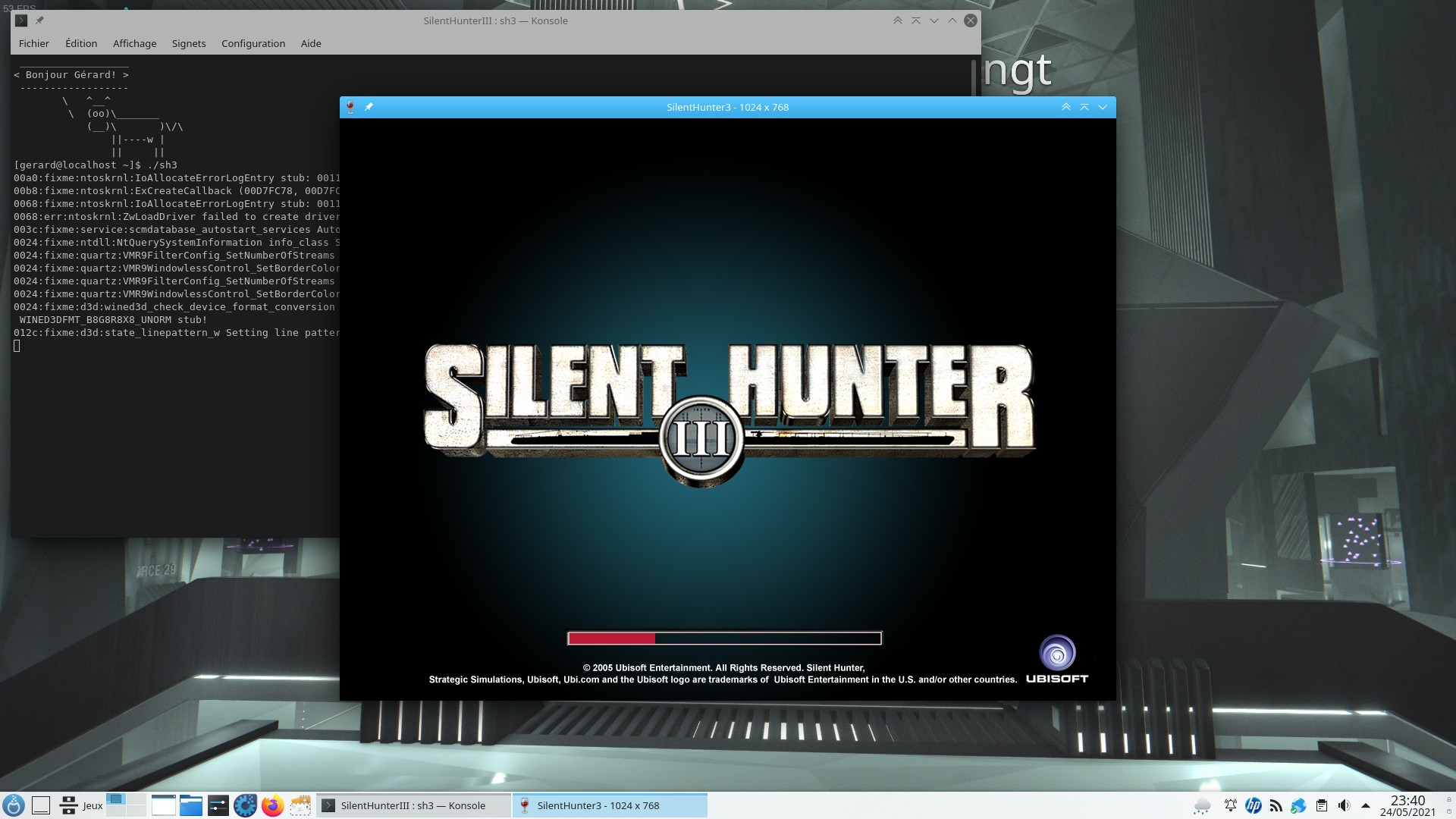The height and width of the screenshot is (819, 1456).
Task: Open the Mageia Control Center gear icon
Action: (245, 805)
